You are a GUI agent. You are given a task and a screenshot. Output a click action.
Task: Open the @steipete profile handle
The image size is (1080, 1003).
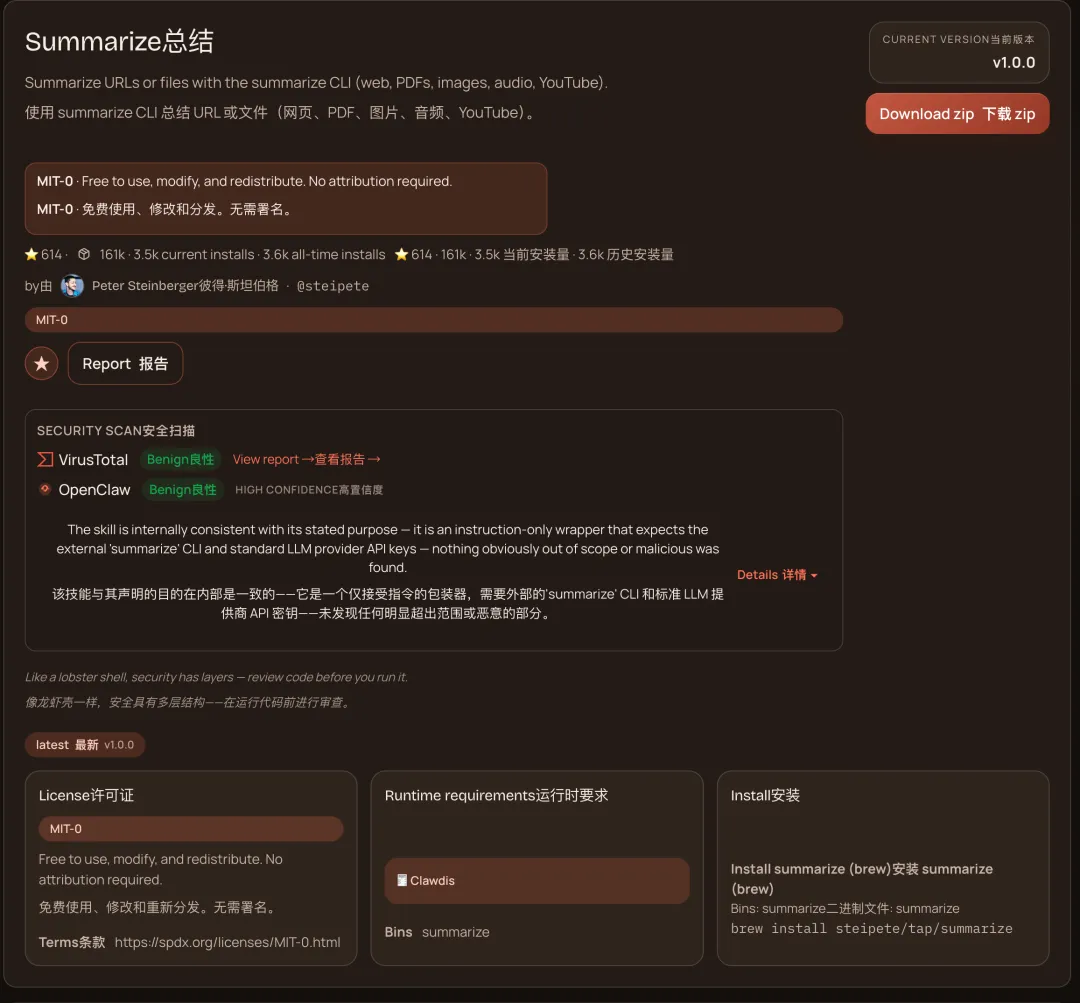coord(333,286)
